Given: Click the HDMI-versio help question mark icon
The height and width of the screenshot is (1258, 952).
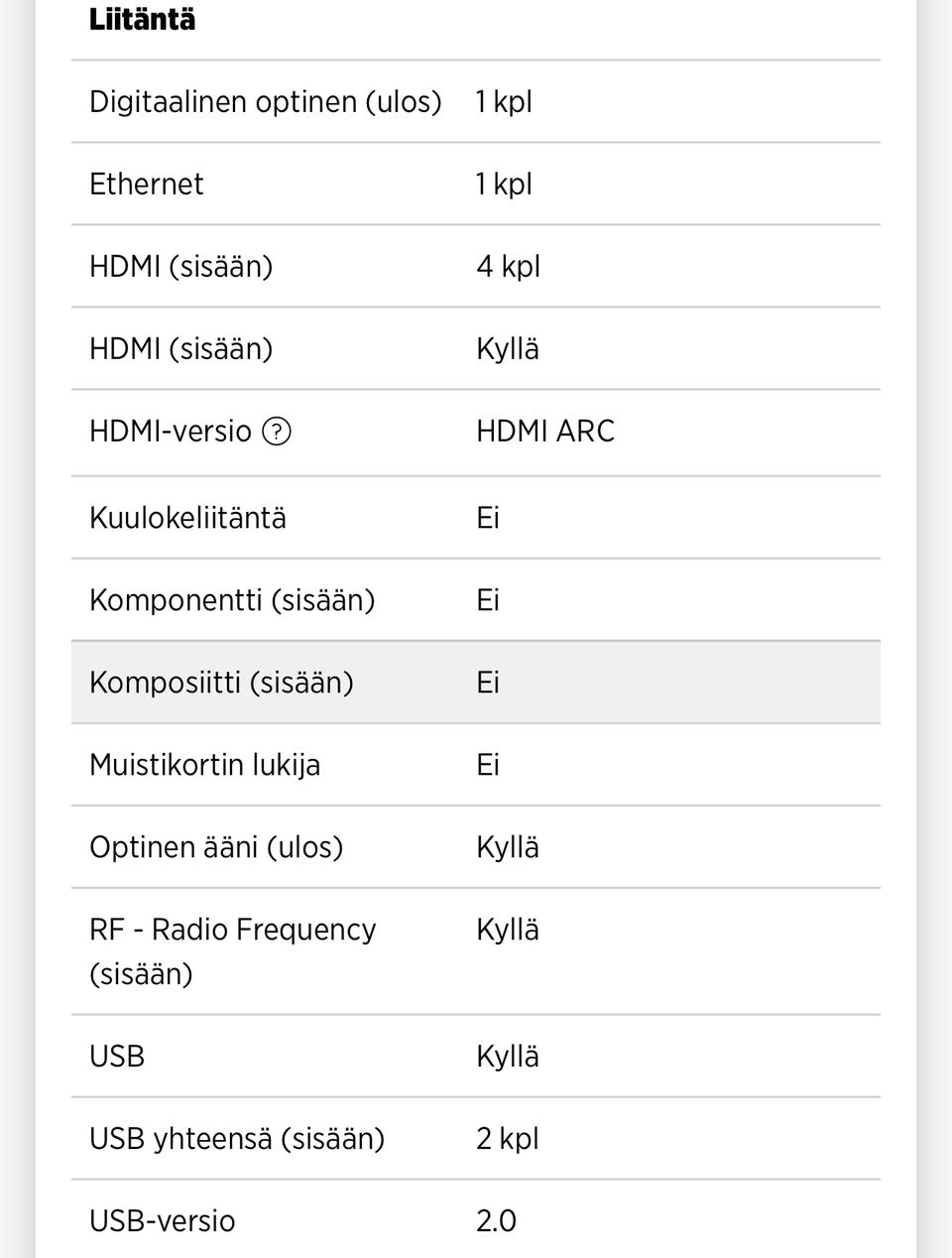Looking at the screenshot, I should pos(277,432).
